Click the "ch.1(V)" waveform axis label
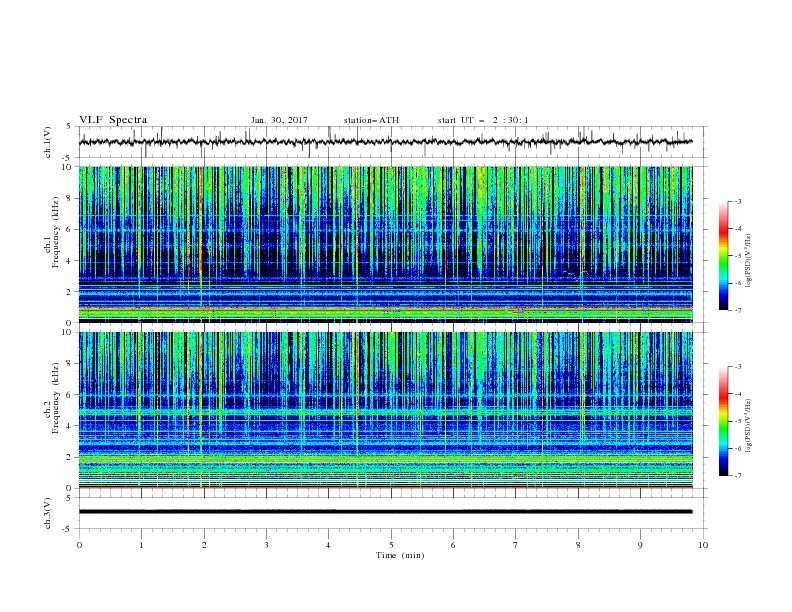Screen dimensions: 792x612 click(48, 142)
